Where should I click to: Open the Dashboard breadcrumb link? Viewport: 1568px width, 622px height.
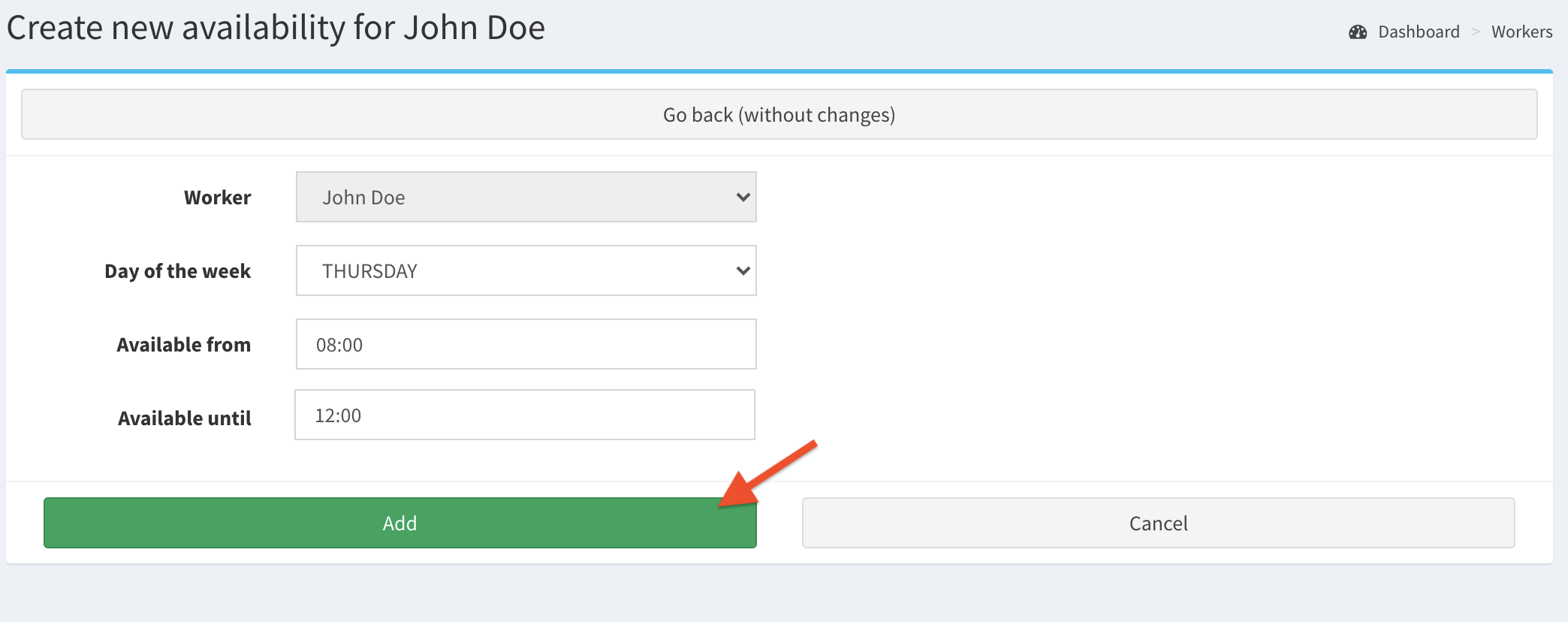click(x=1419, y=32)
